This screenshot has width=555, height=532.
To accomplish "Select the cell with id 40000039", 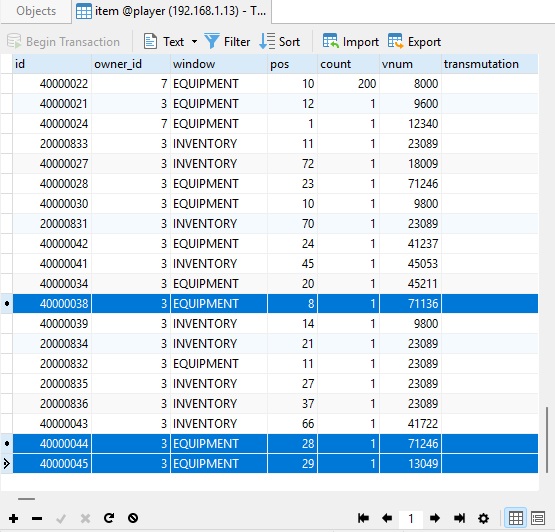I will (52, 324).
